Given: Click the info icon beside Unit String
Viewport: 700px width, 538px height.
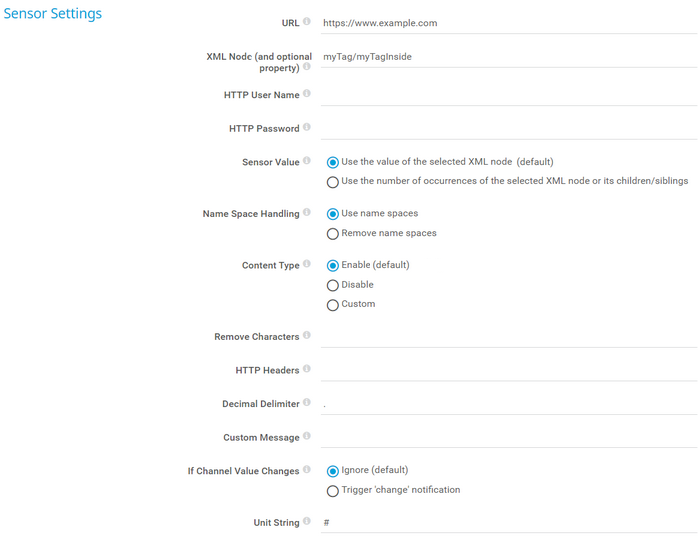Looking at the screenshot, I should [x=307, y=522].
